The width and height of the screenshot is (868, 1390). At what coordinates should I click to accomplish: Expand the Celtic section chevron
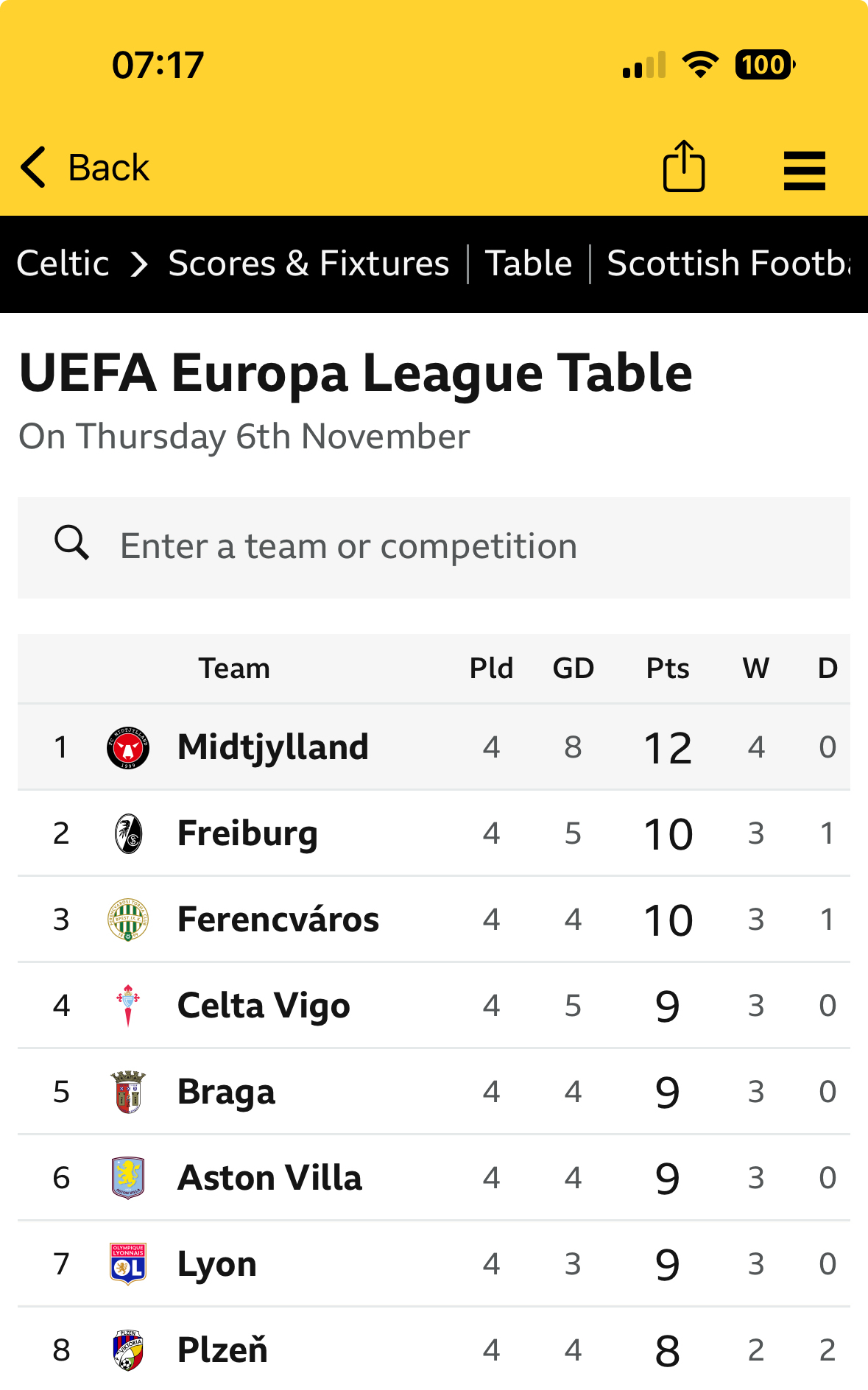tap(139, 264)
